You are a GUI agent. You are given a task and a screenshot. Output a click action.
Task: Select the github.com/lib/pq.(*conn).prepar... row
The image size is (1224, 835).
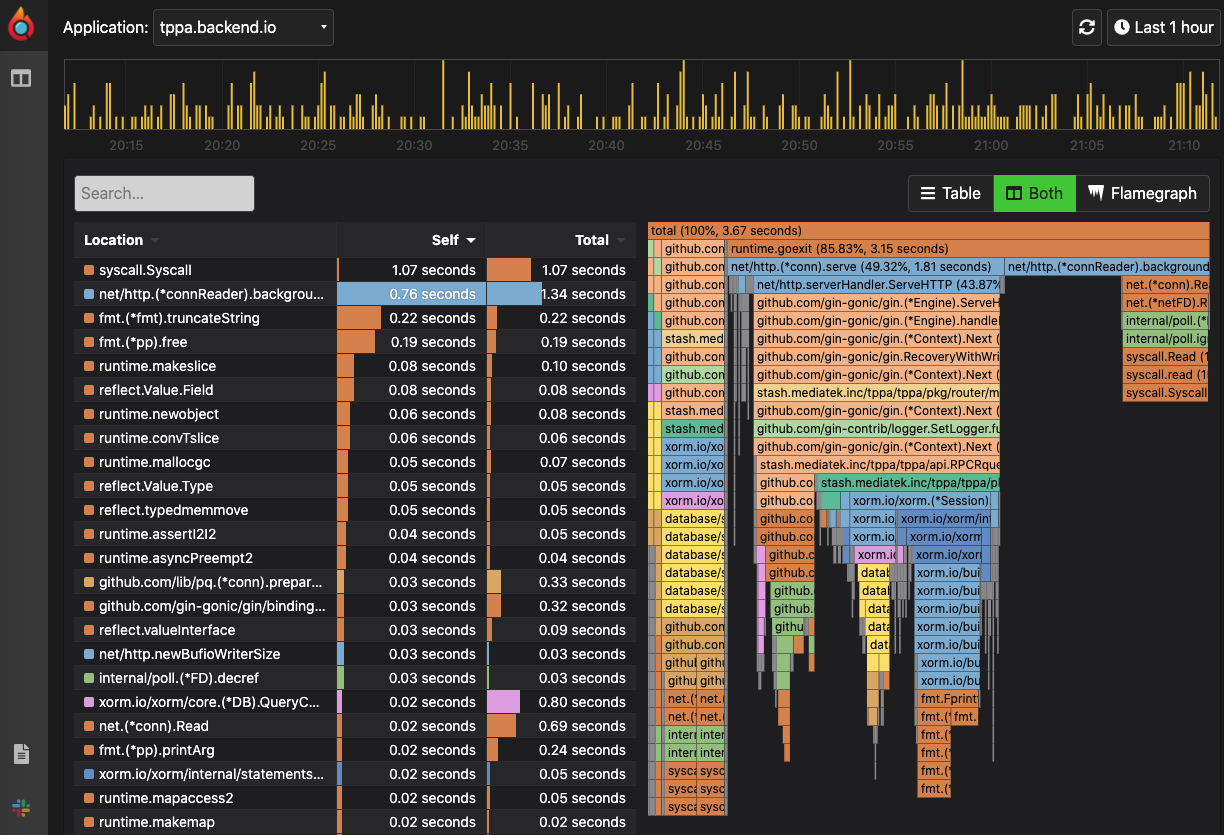pyautogui.click(x=355, y=582)
